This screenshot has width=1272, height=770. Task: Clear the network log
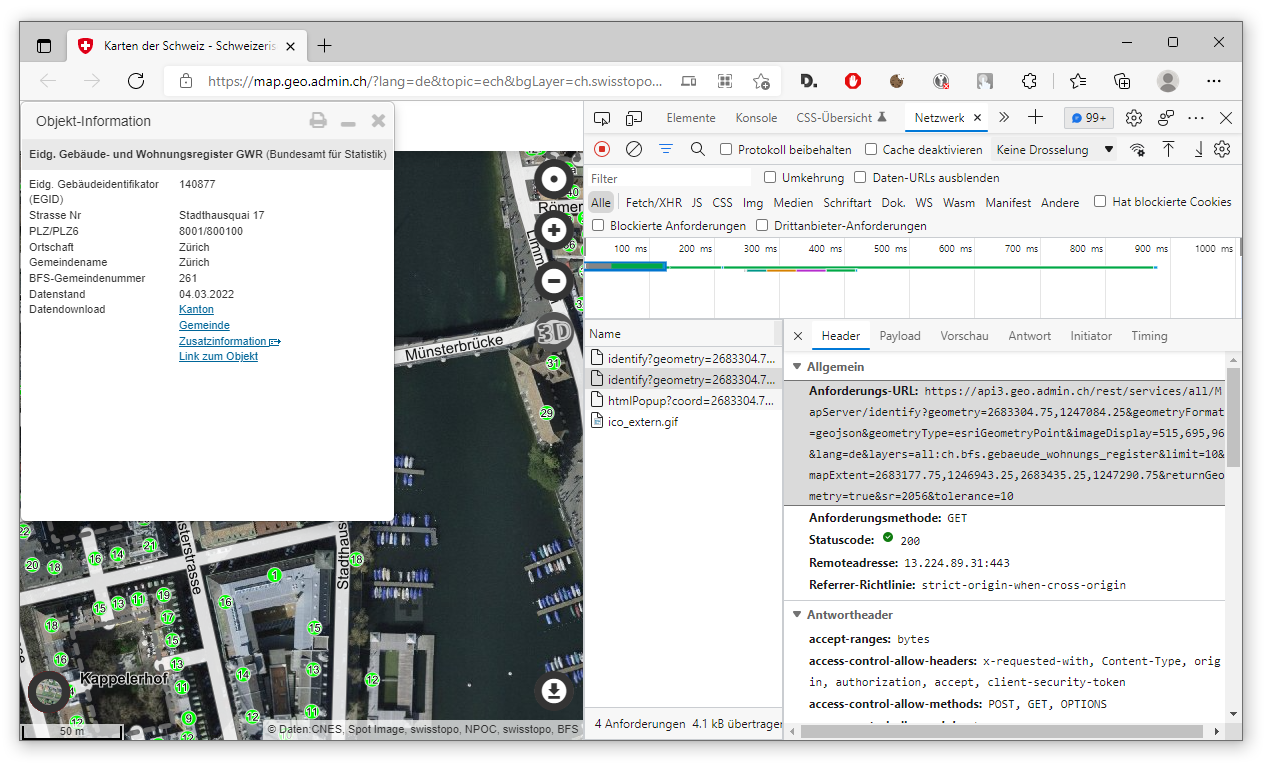click(x=634, y=149)
